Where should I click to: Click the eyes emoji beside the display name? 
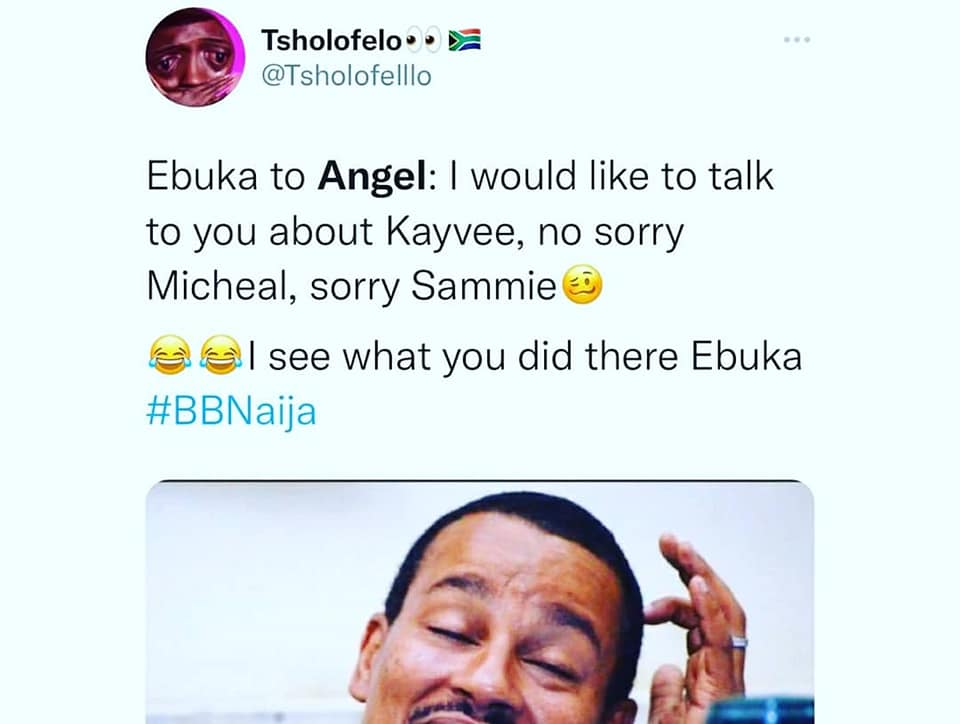[x=423, y=40]
